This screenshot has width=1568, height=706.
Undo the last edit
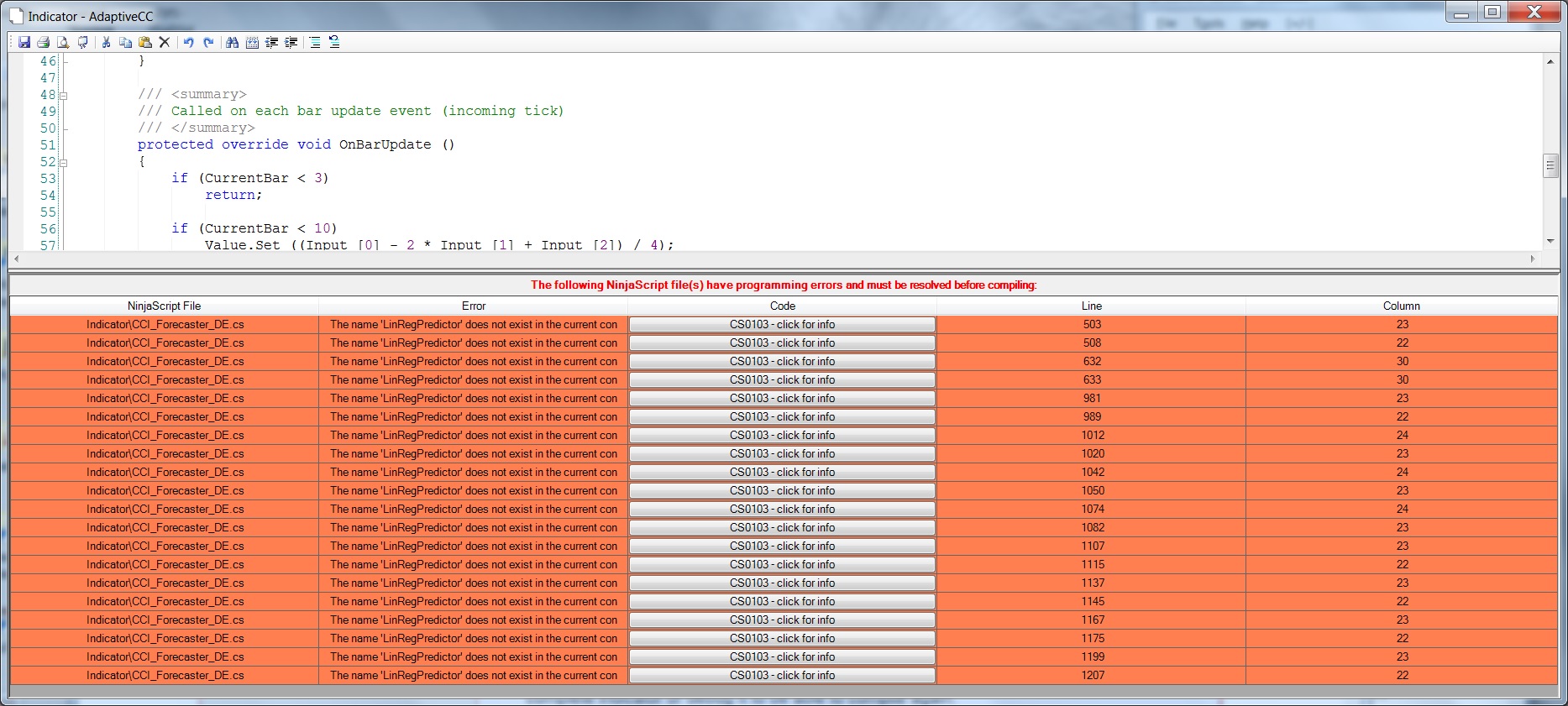pos(189,42)
